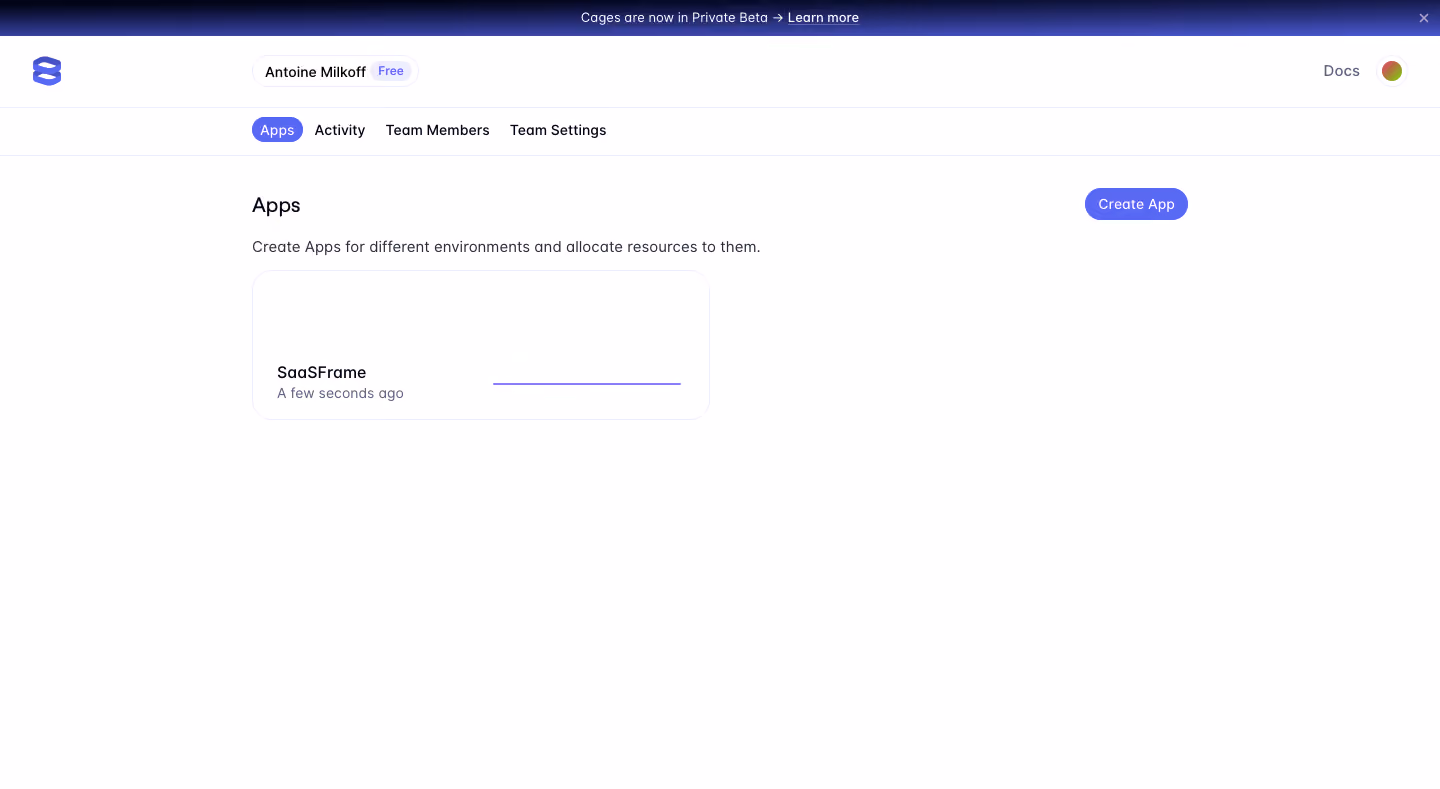Click the Apps page heading
The image size is (1440, 789).
(276, 205)
